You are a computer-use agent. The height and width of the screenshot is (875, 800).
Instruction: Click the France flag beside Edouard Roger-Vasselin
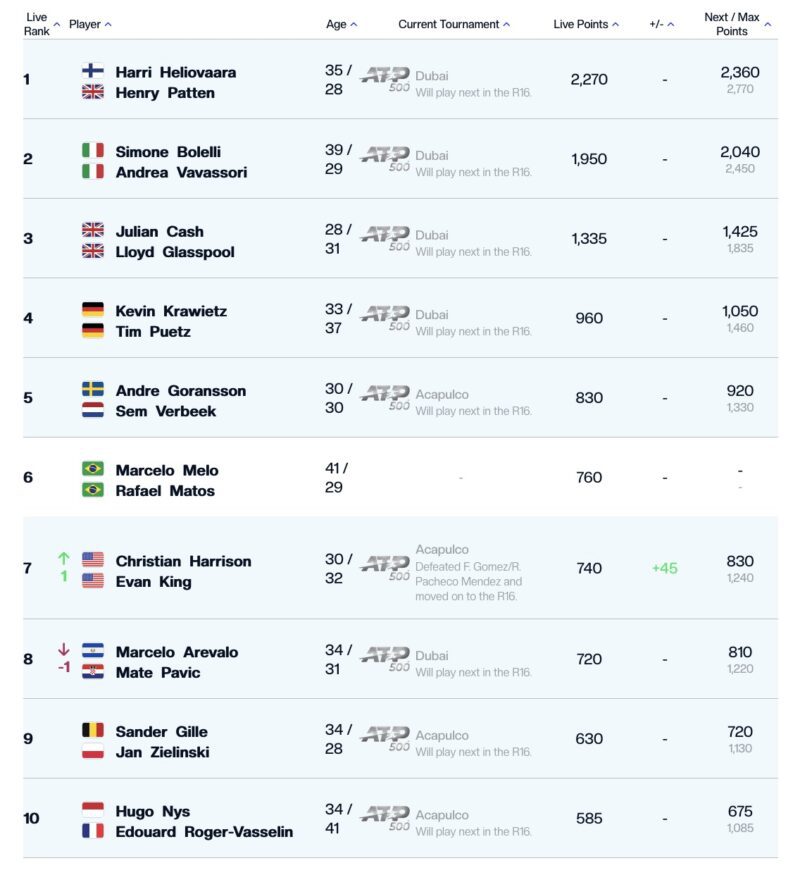pos(93,830)
